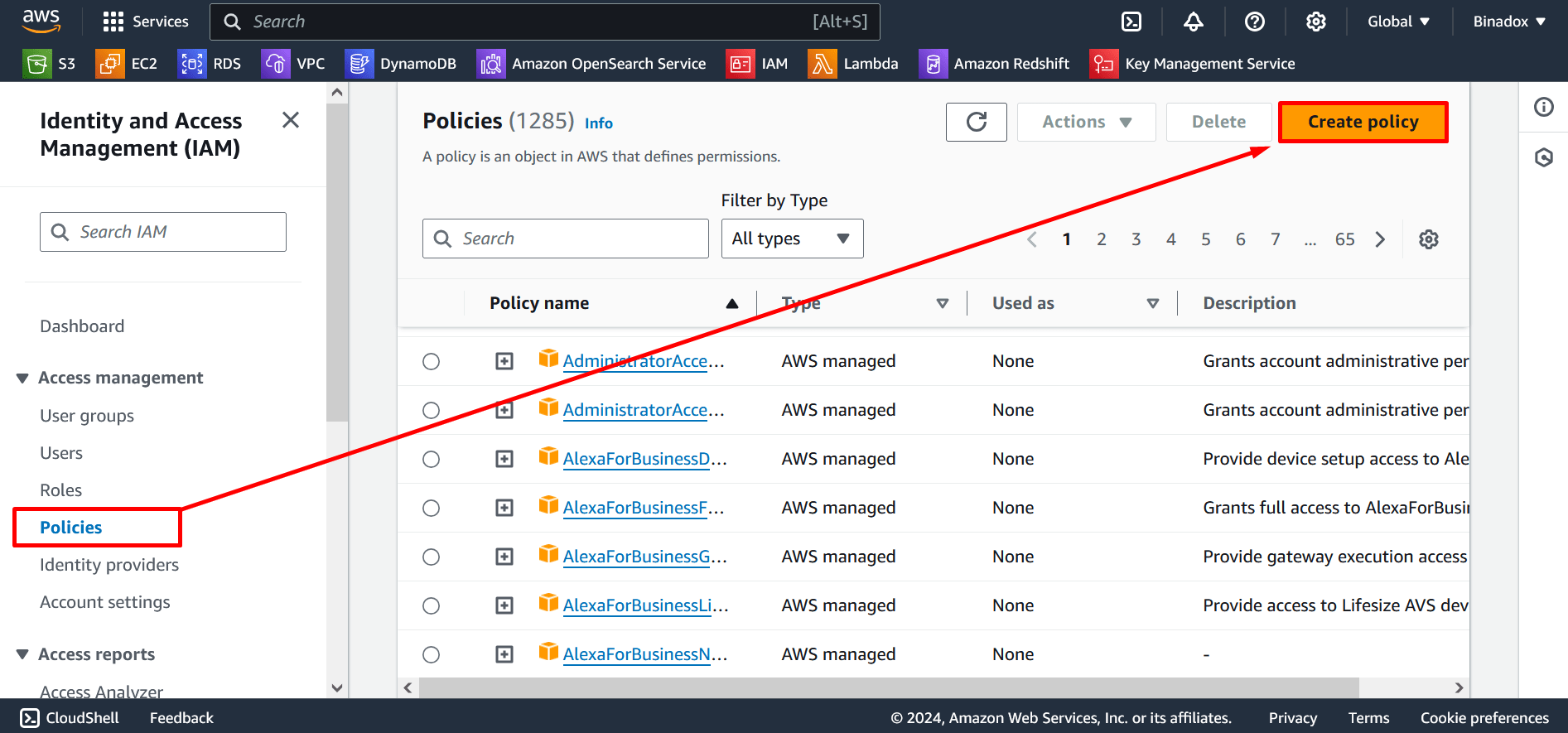Open the S3 shortcut

click(x=50, y=64)
